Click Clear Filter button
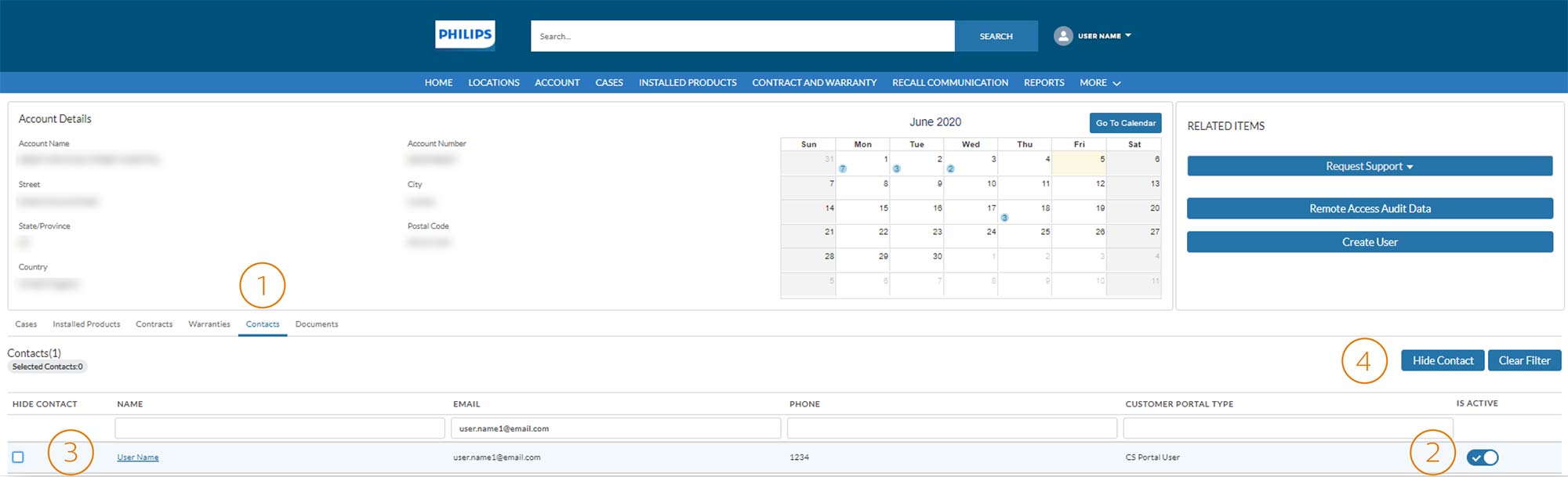Image resolution: width=1568 pixels, height=477 pixels. (1523, 360)
